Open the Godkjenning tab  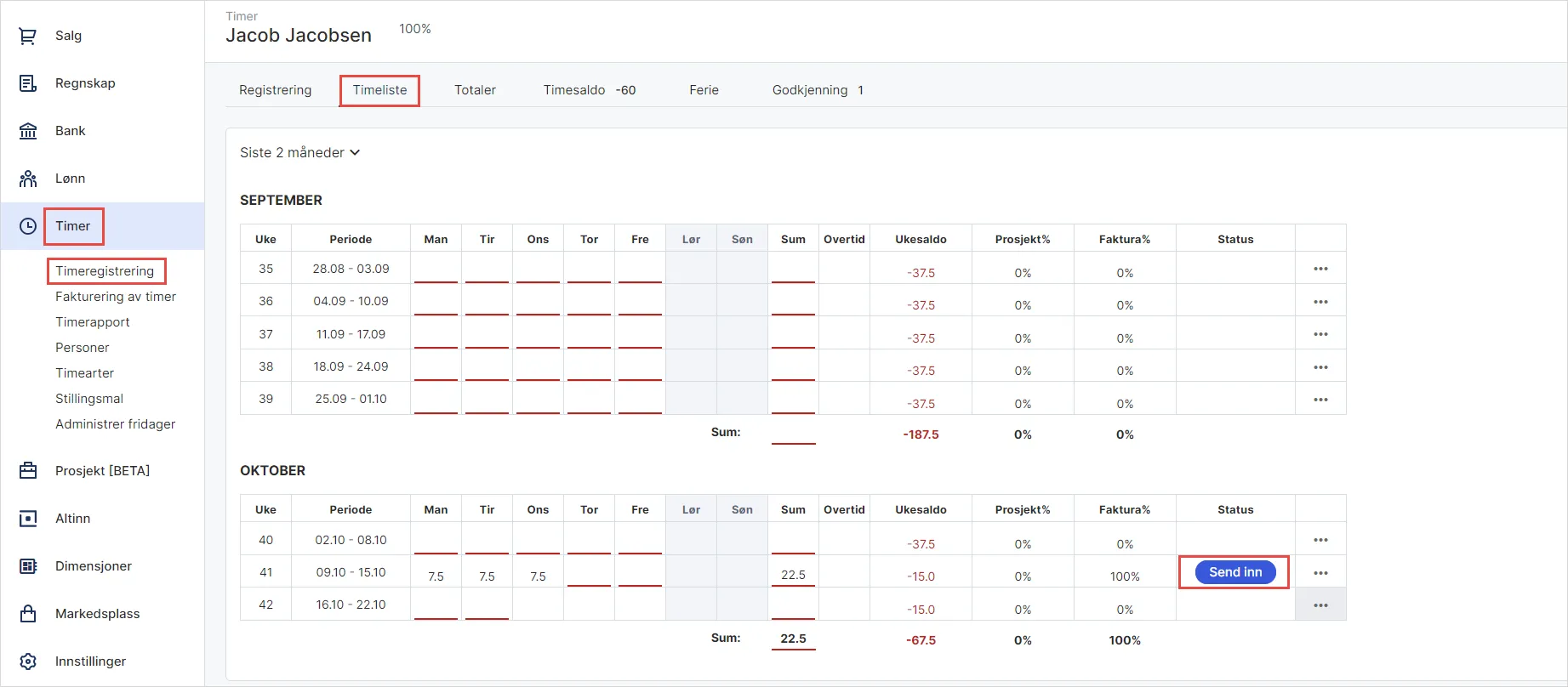(x=818, y=90)
